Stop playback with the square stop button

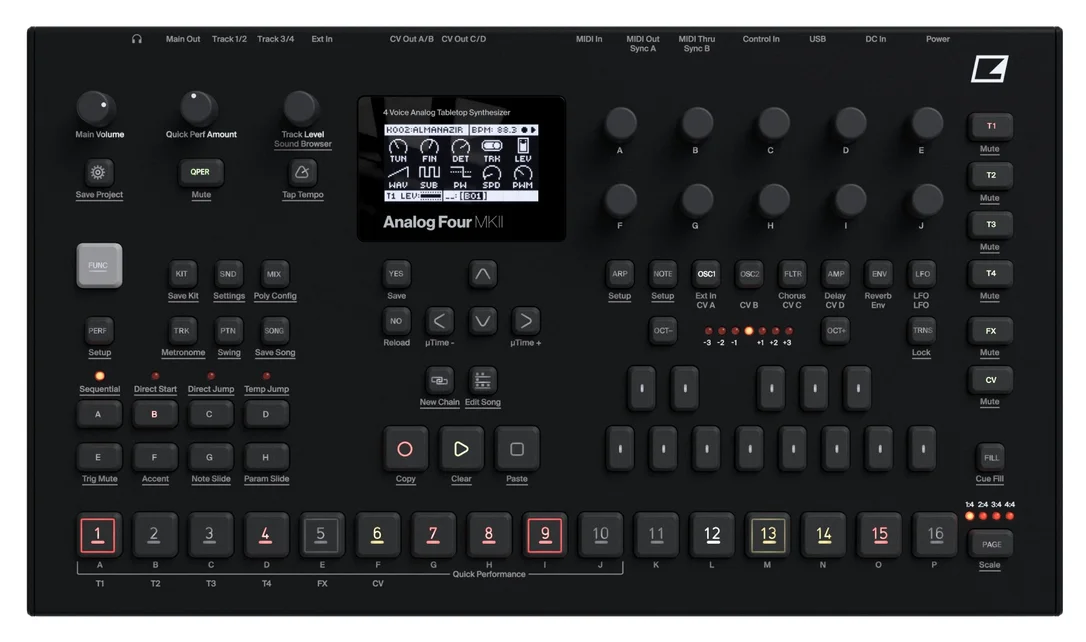(x=517, y=449)
